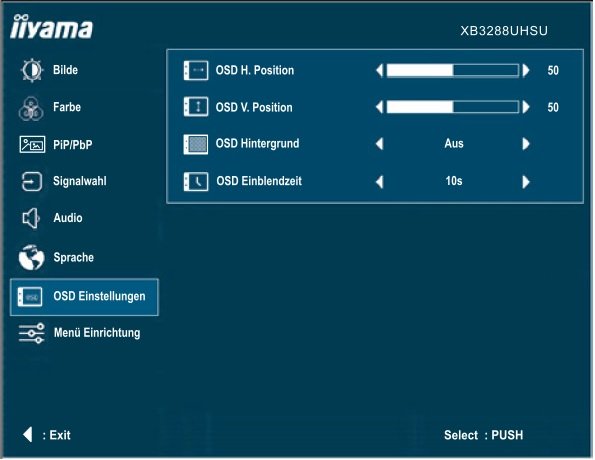595x460 pixels.
Task: Click the OSD Hintergrund pattern icon
Action: (196, 144)
